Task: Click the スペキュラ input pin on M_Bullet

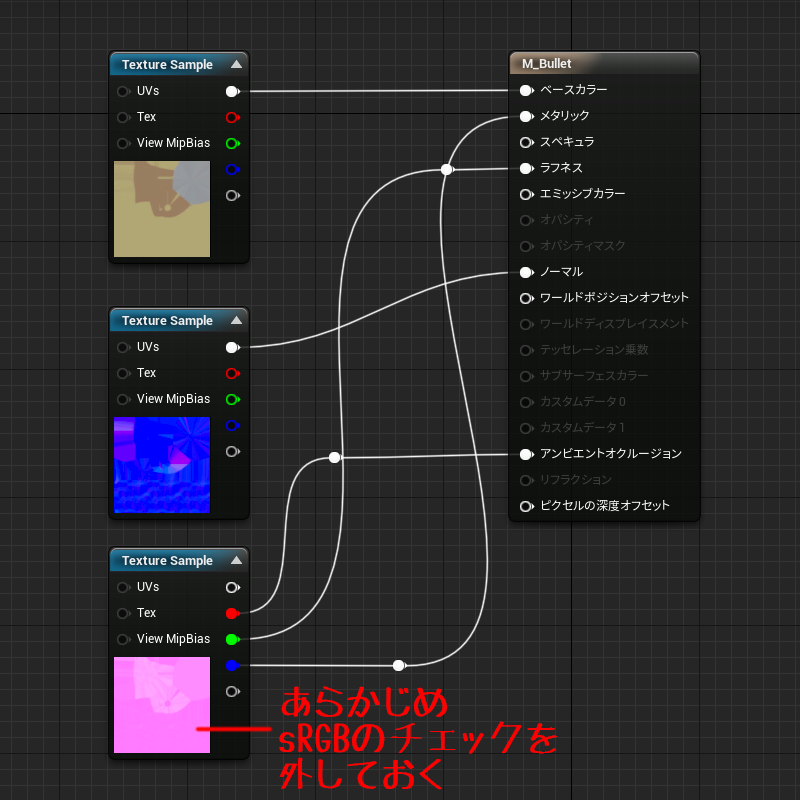Action: 527,143
